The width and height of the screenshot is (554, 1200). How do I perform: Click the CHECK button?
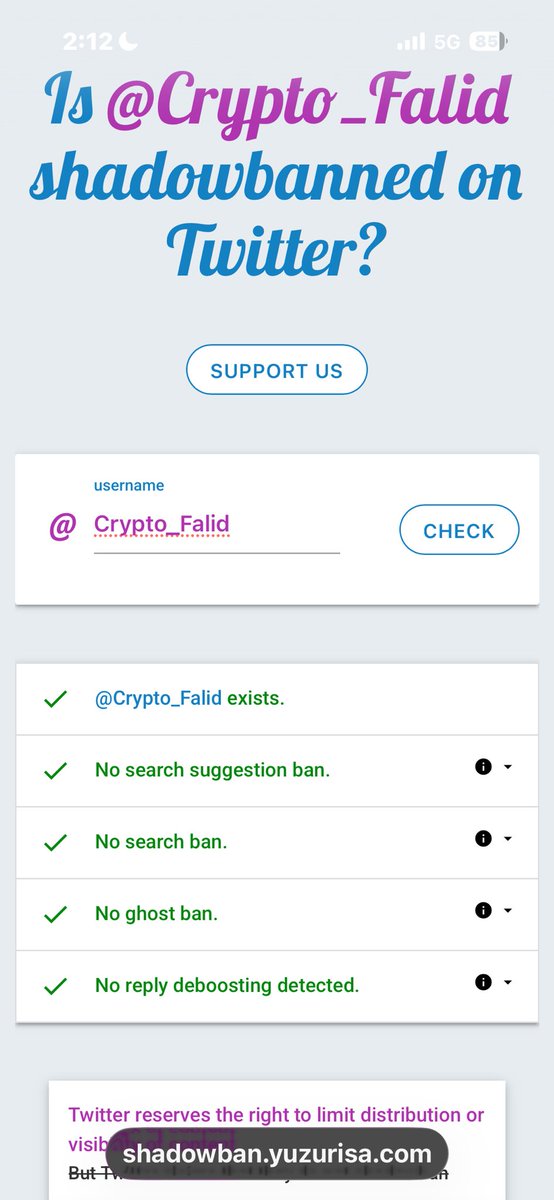[459, 530]
